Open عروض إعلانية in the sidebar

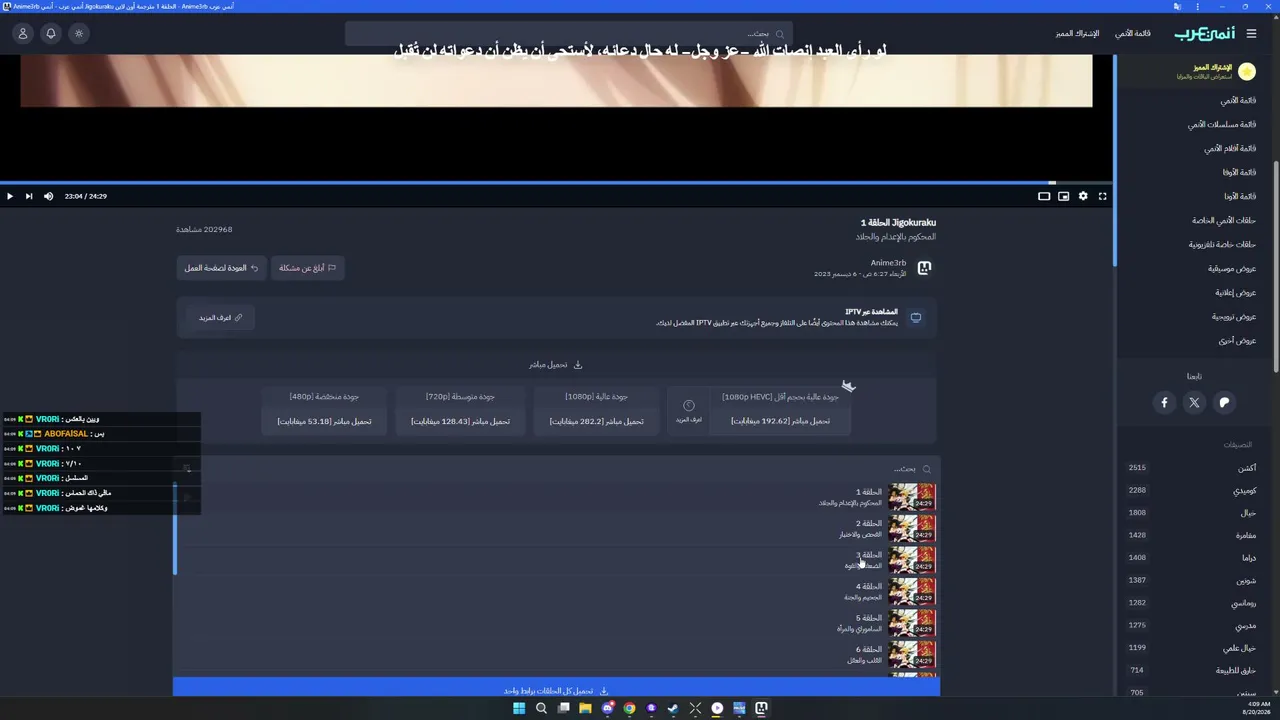[1236, 292]
